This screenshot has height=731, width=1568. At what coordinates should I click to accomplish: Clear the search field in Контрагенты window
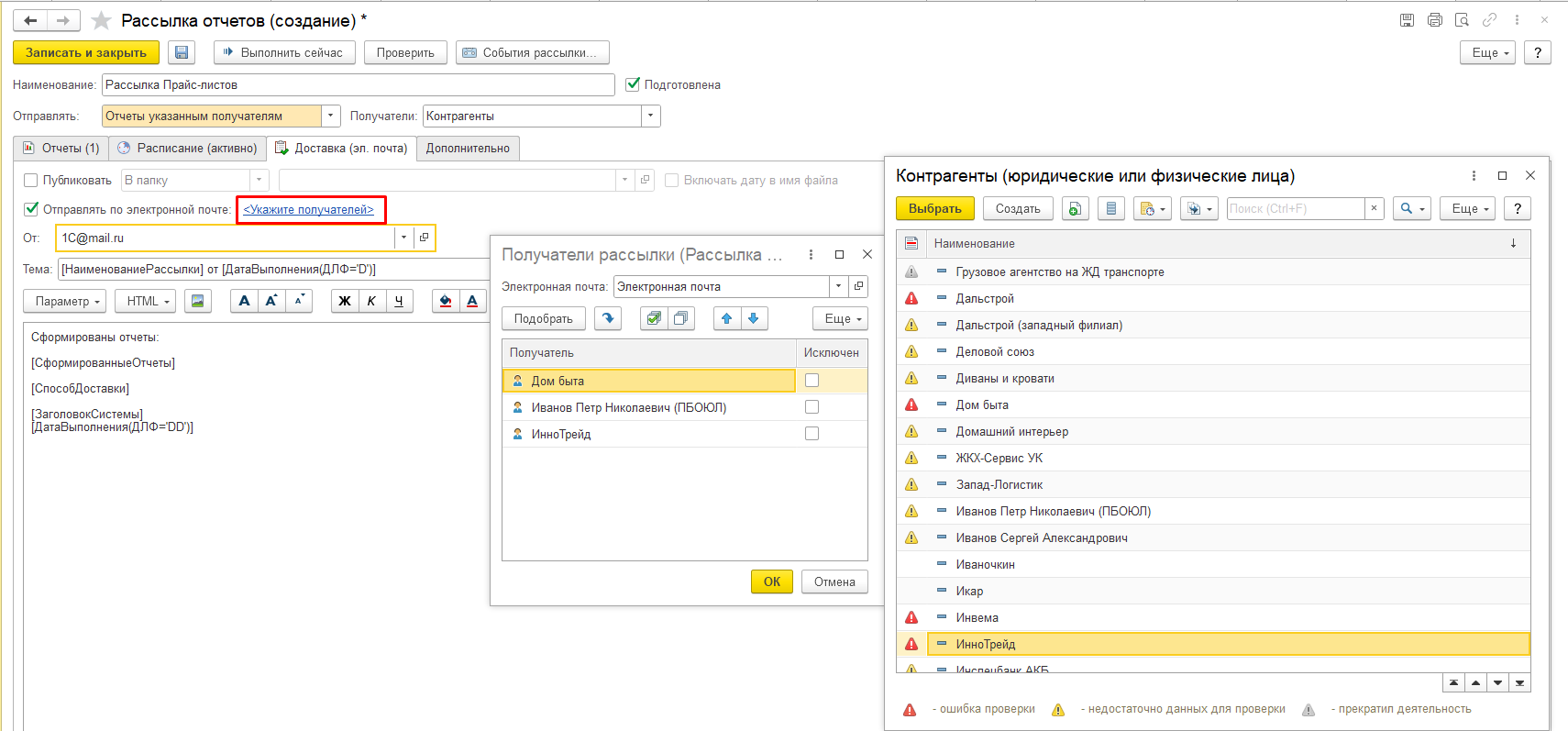(1374, 208)
